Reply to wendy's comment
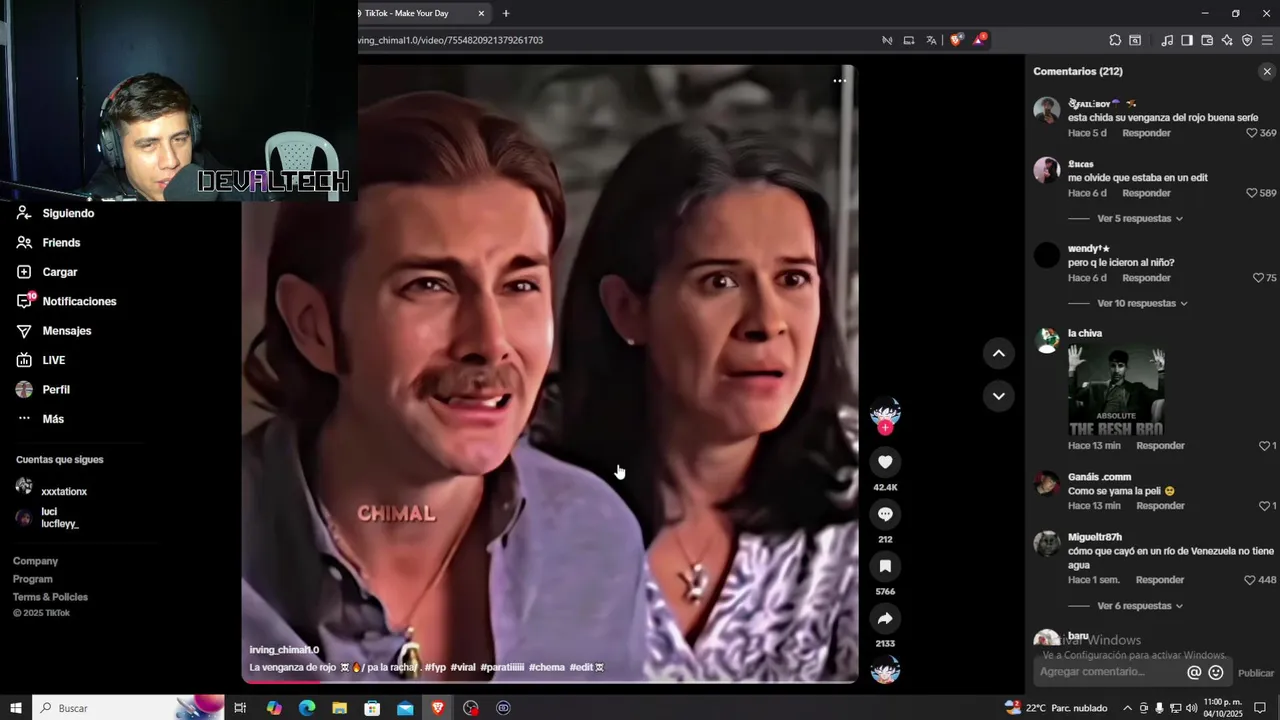The width and height of the screenshot is (1280, 720). click(1146, 278)
